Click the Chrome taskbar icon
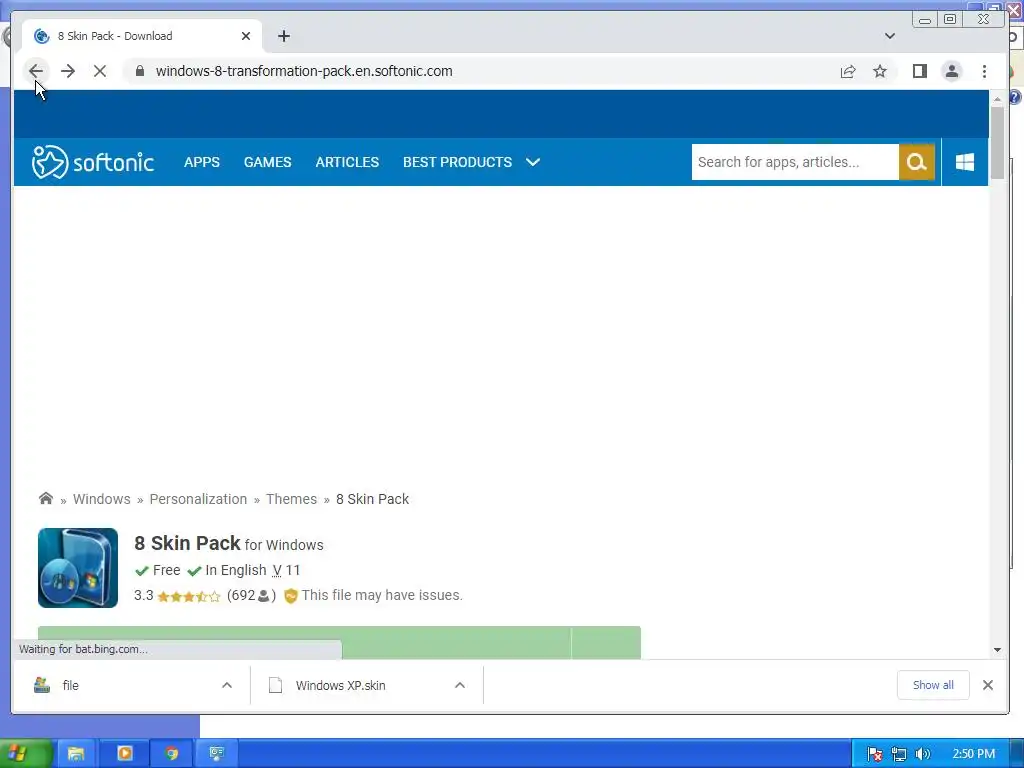1024x768 pixels. pyautogui.click(x=172, y=754)
